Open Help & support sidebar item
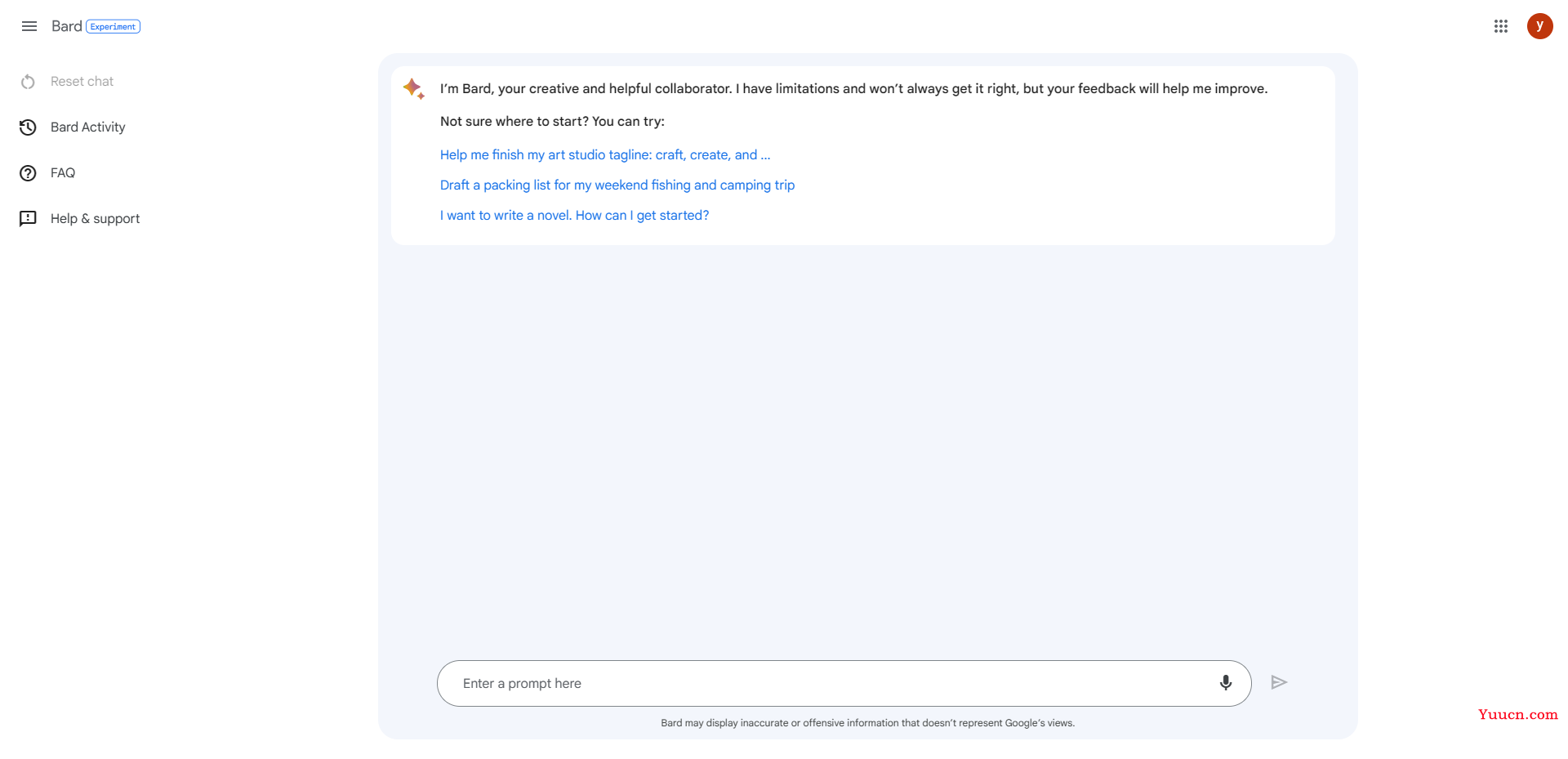This screenshot has height=759, width=1568. 96,219
